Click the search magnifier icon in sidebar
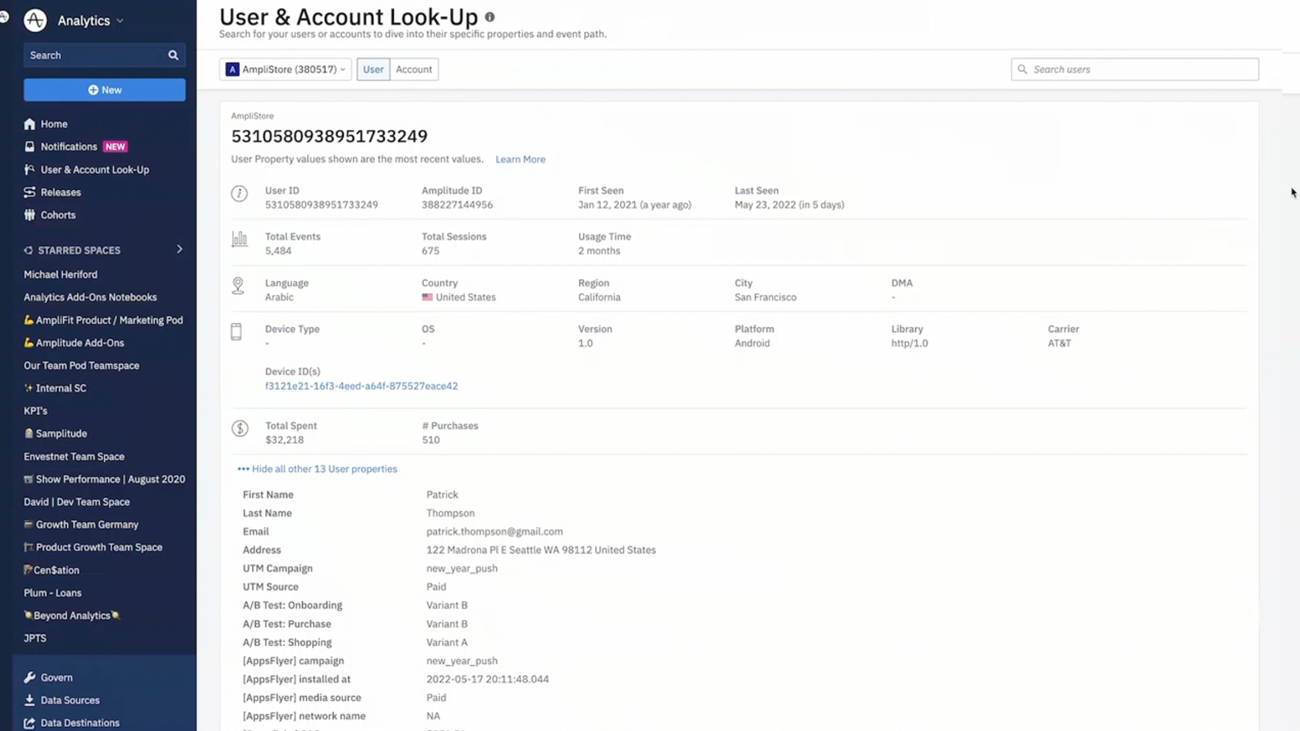 [173, 56]
